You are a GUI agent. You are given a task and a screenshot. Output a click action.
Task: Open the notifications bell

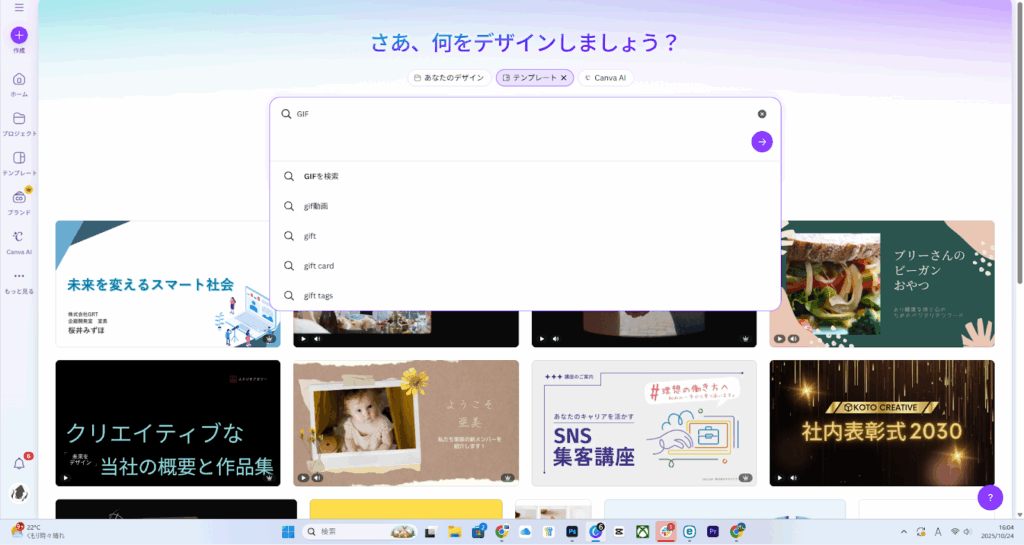coord(19,463)
